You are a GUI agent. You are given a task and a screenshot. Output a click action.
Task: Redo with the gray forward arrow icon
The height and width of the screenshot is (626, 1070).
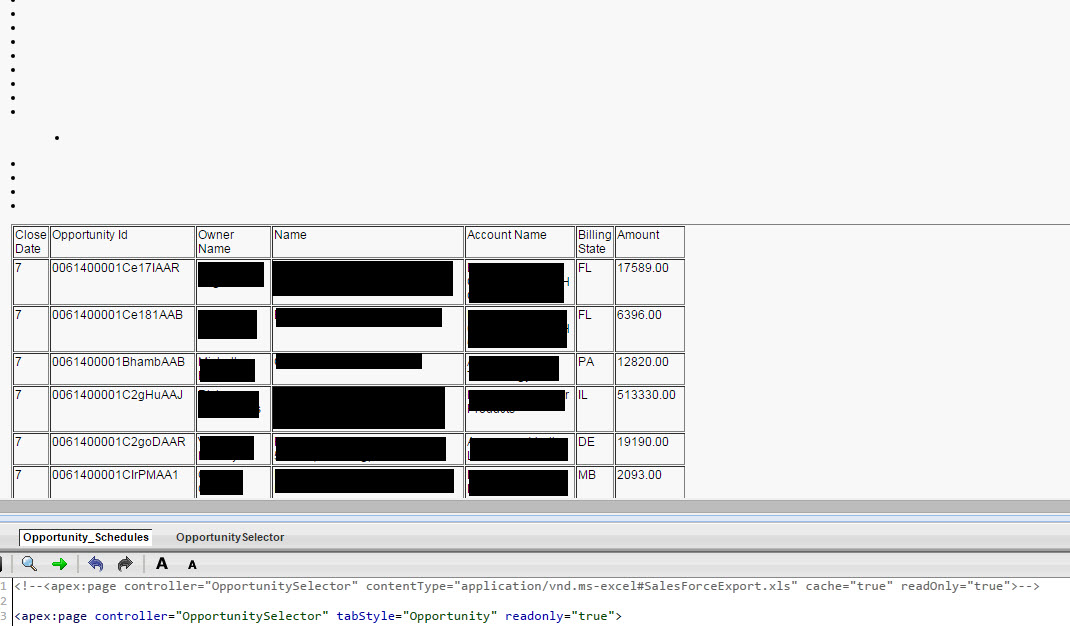(x=125, y=564)
